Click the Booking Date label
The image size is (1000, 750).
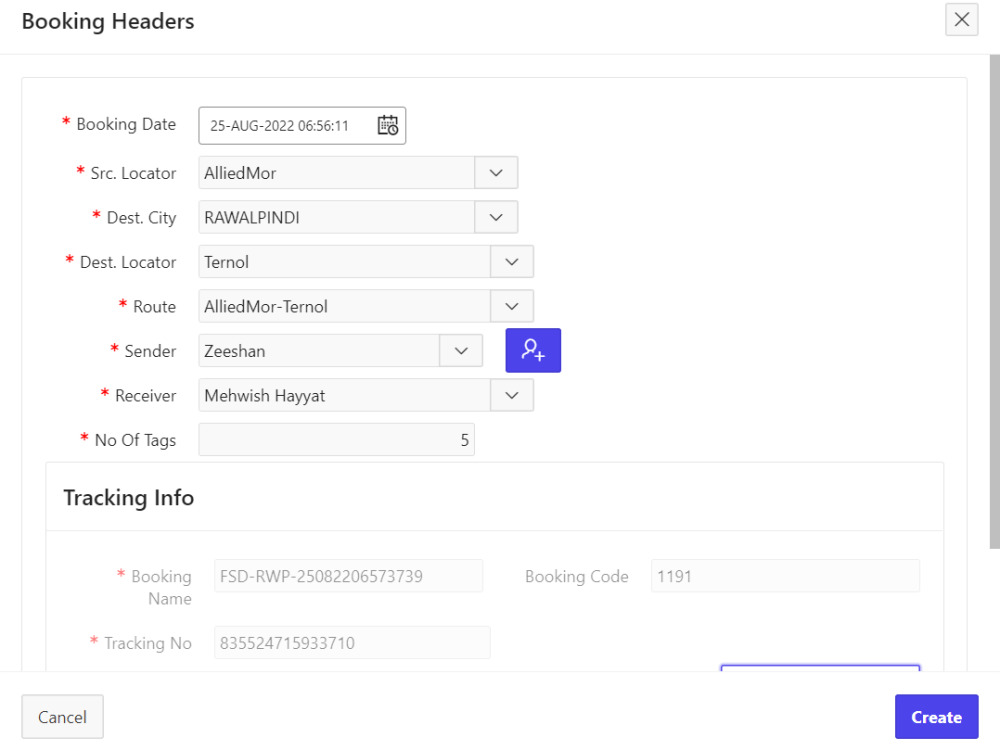coord(126,124)
